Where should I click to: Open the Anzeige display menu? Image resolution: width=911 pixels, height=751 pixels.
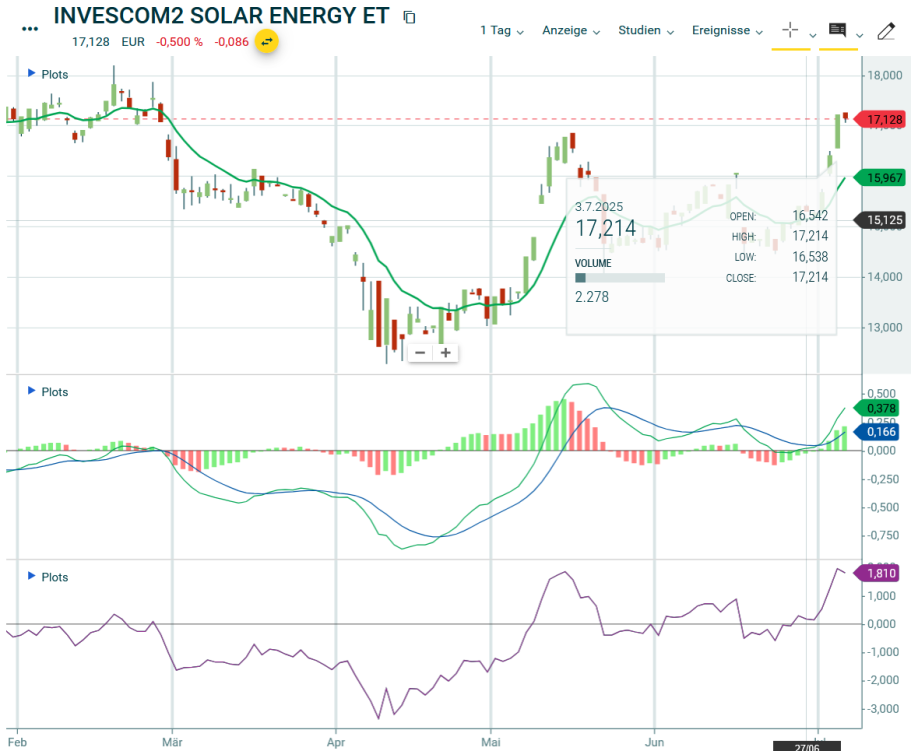571,30
